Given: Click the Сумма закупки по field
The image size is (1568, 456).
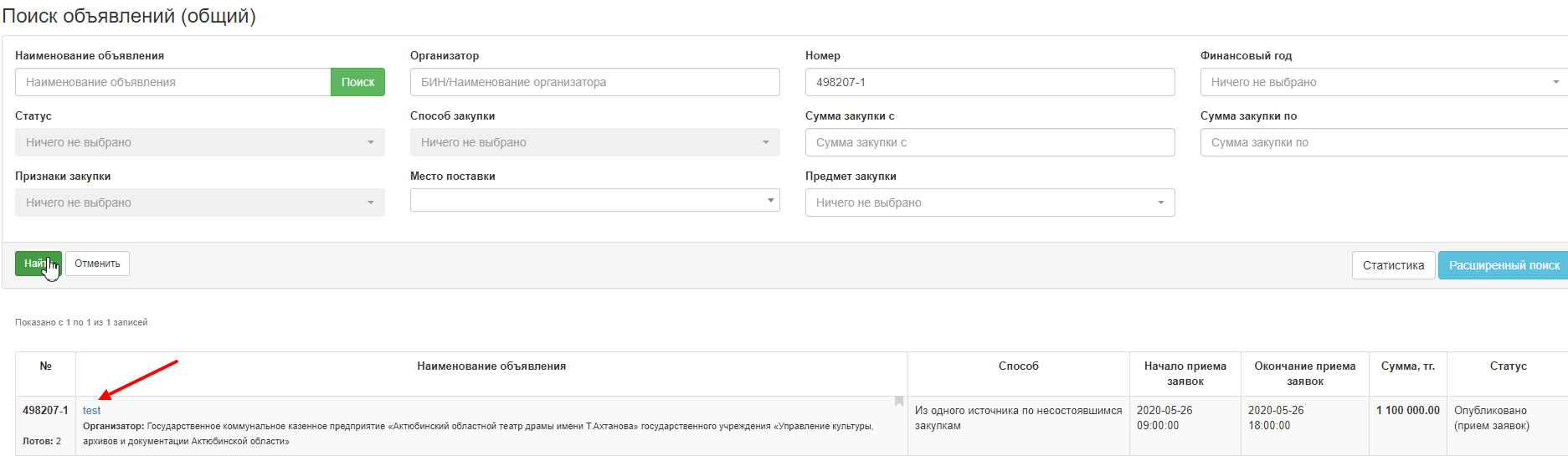Looking at the screenshot, I should pyautogui.click(x=1384, y=142).
